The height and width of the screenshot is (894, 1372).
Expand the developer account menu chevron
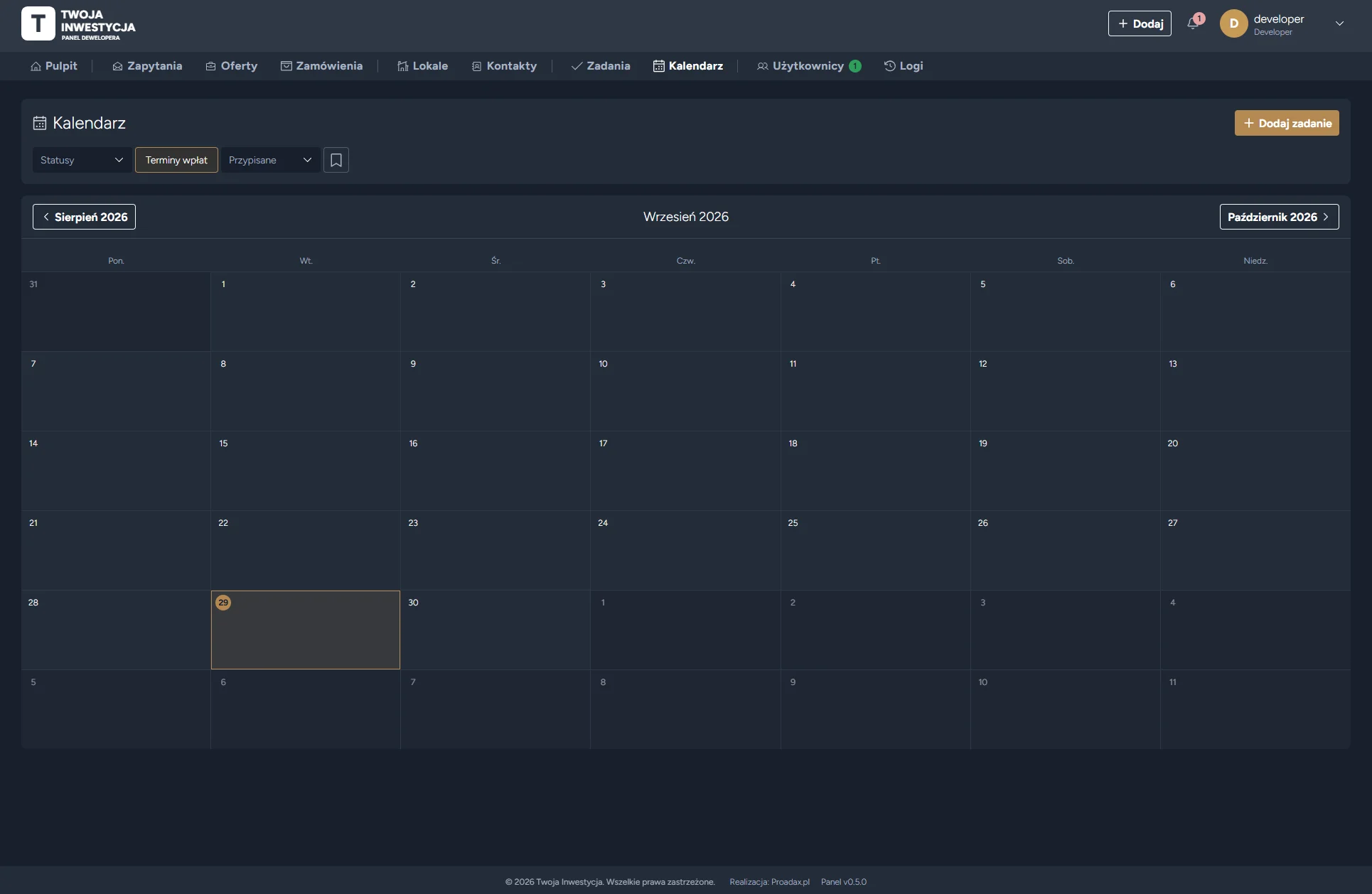(1339, 23)
